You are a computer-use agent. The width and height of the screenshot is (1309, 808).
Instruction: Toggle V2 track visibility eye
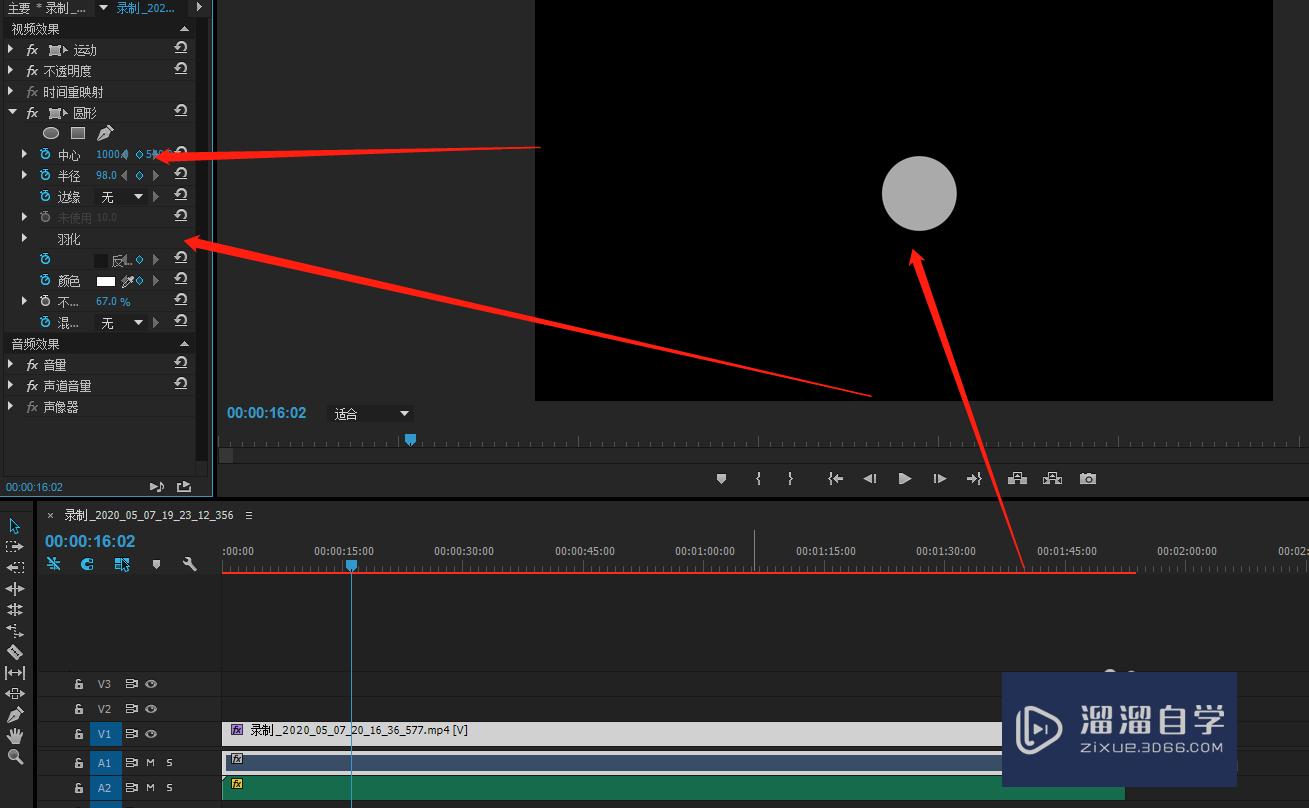(x=151, y=709)
